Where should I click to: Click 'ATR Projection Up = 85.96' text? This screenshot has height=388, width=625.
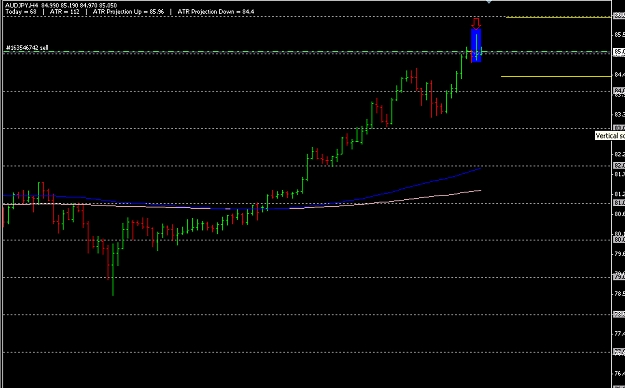tap(128, 12)
